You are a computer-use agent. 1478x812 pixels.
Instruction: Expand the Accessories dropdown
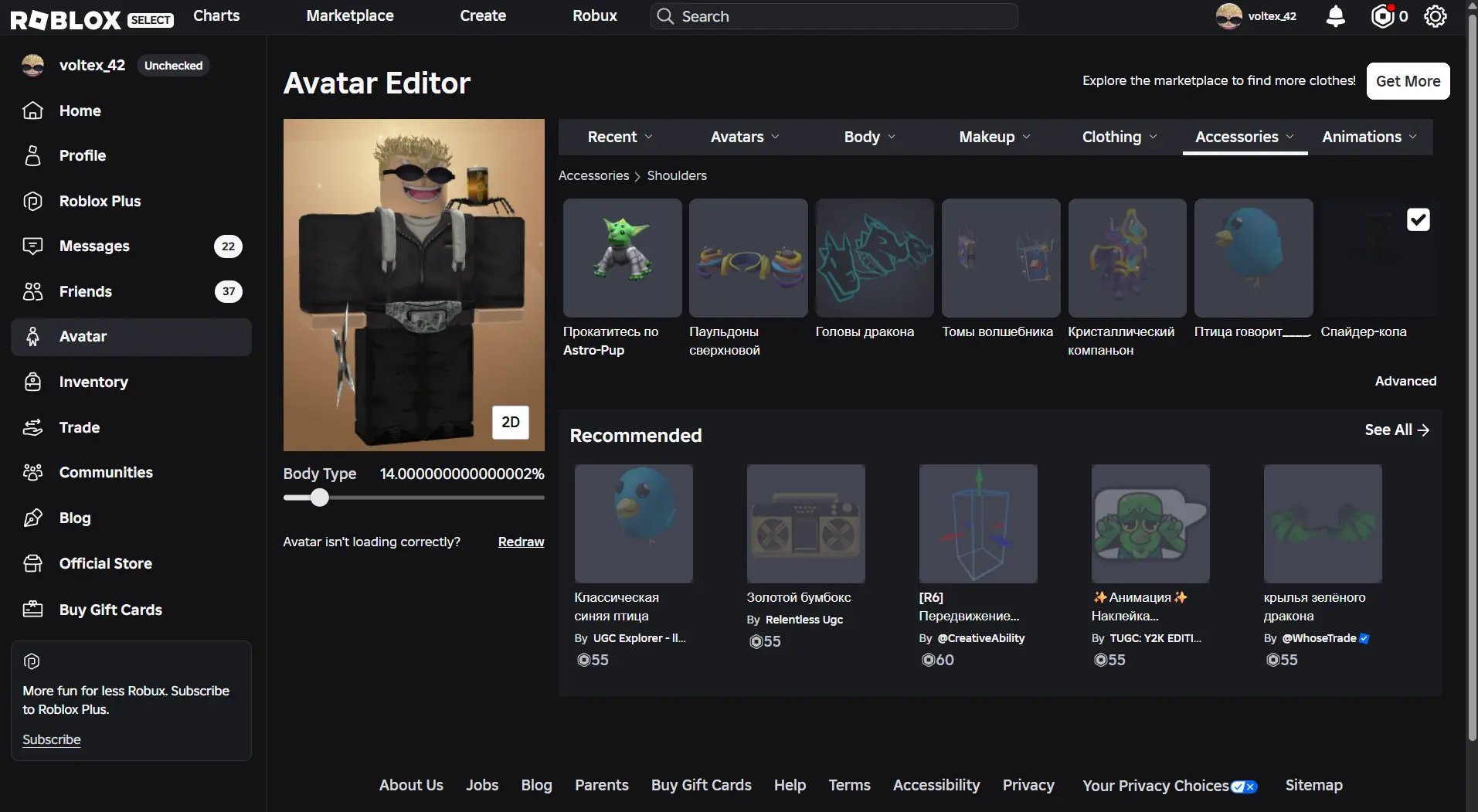[1245, 137]
